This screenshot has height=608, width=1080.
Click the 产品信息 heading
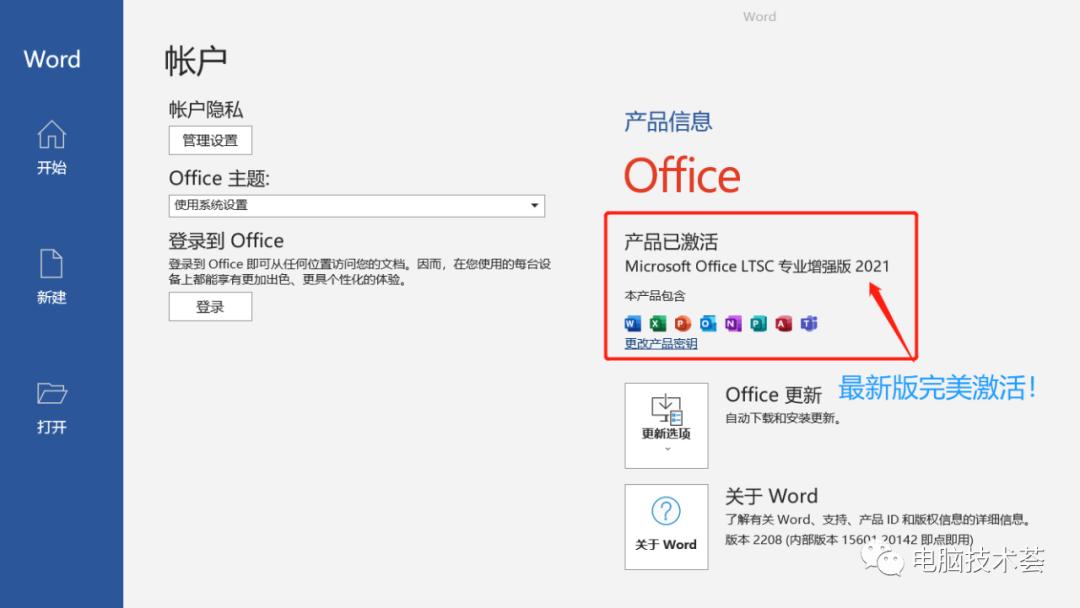(x=667, y=122)
